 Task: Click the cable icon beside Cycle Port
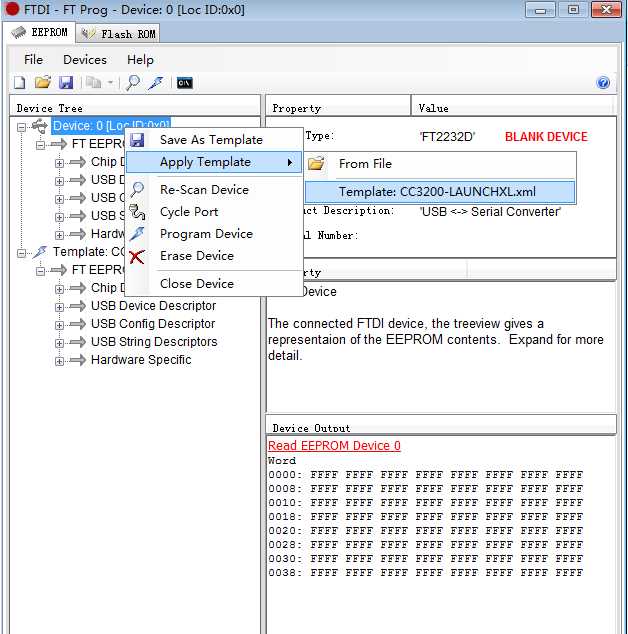point(137,212)
